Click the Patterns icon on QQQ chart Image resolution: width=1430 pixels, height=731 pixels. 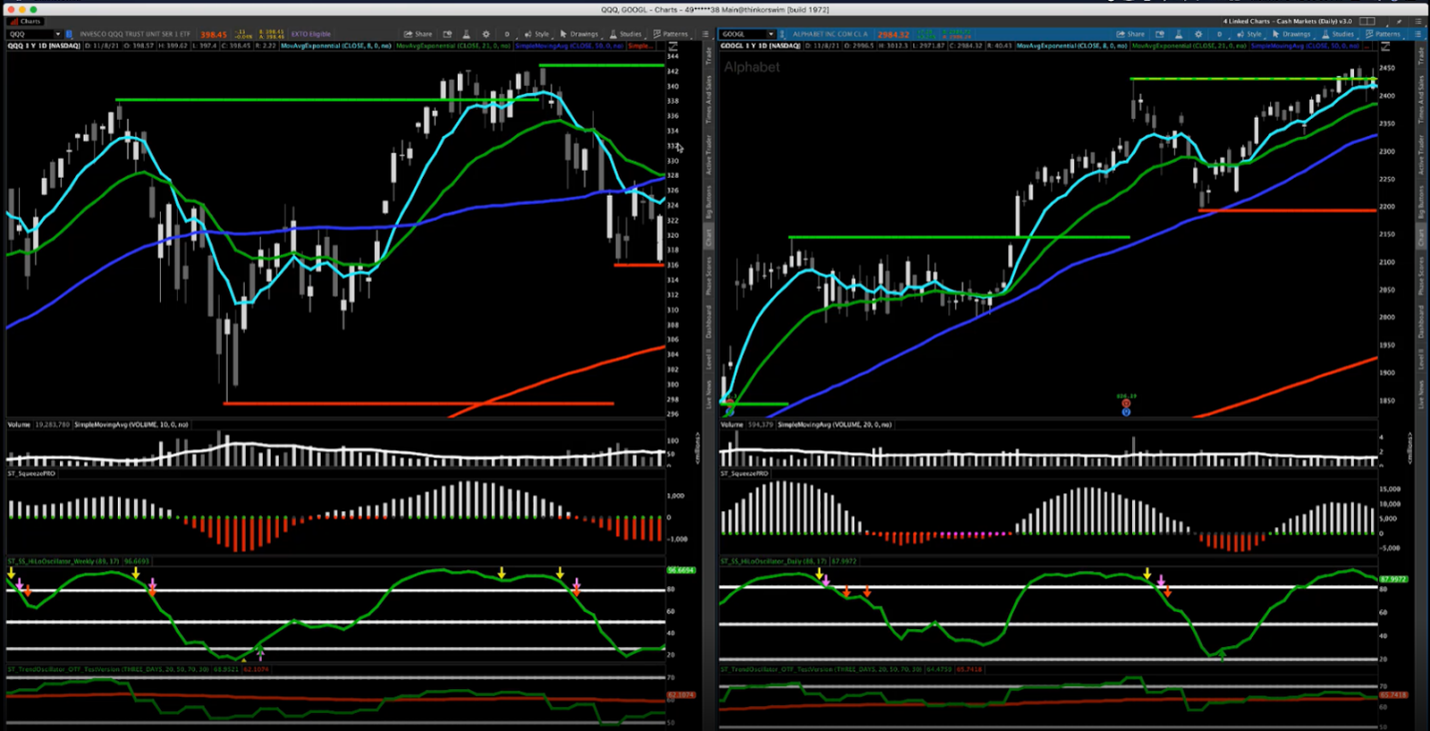pos(670,34)
